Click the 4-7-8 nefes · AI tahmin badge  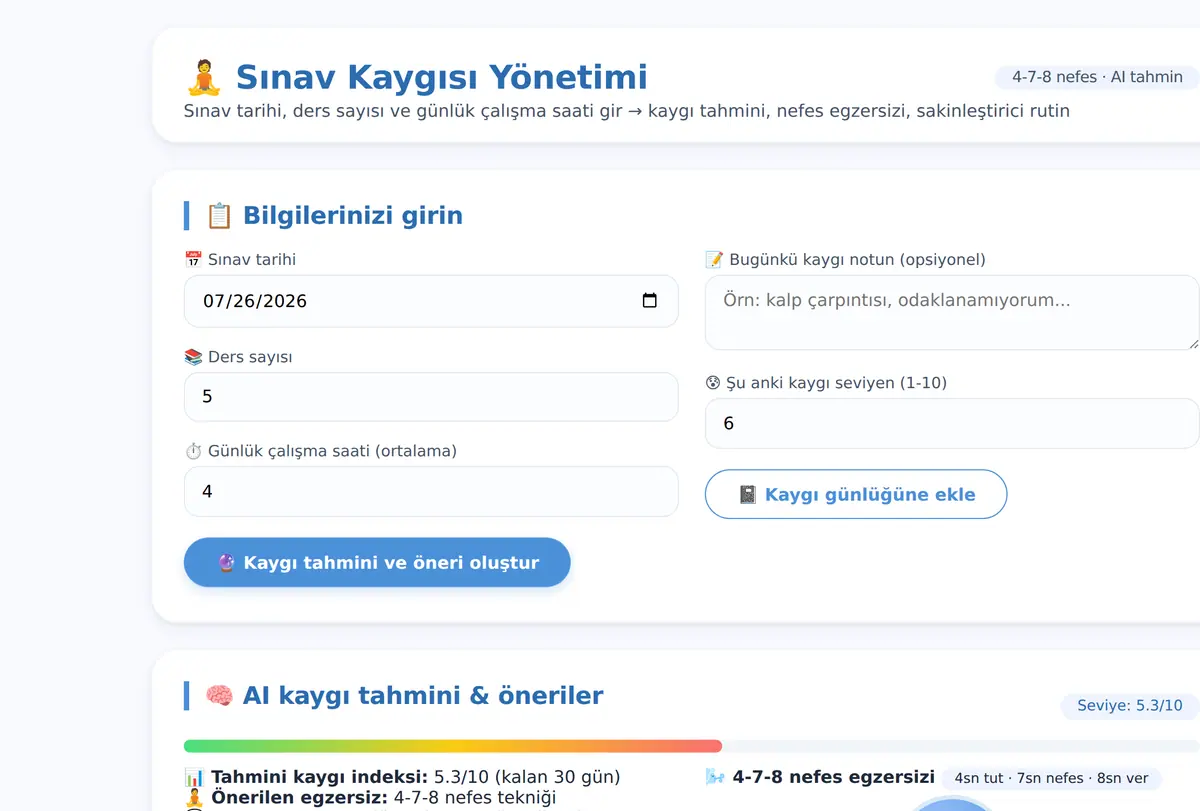pos(1097,77)
